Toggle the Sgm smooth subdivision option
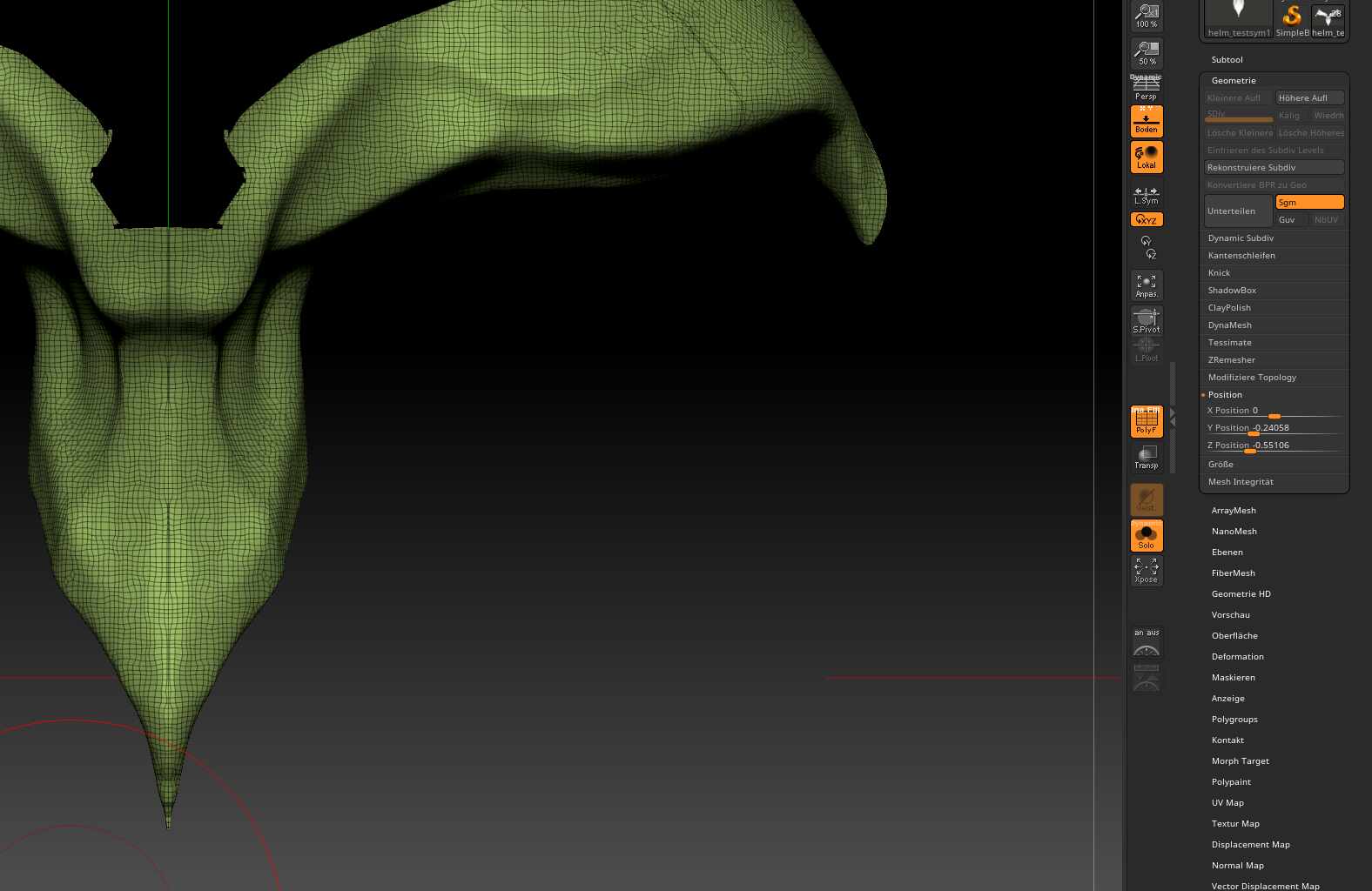Image resolution: width=1372 pixels, height=891 pixels. (1309, 203)
